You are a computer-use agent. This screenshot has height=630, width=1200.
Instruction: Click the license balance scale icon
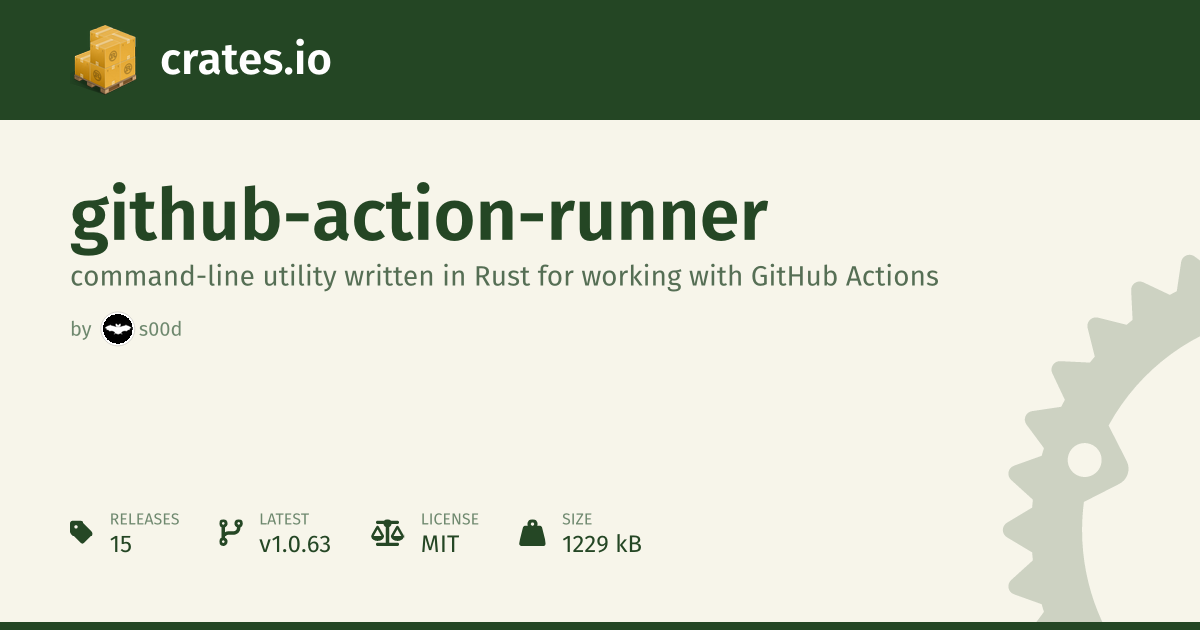click(386, 532)
